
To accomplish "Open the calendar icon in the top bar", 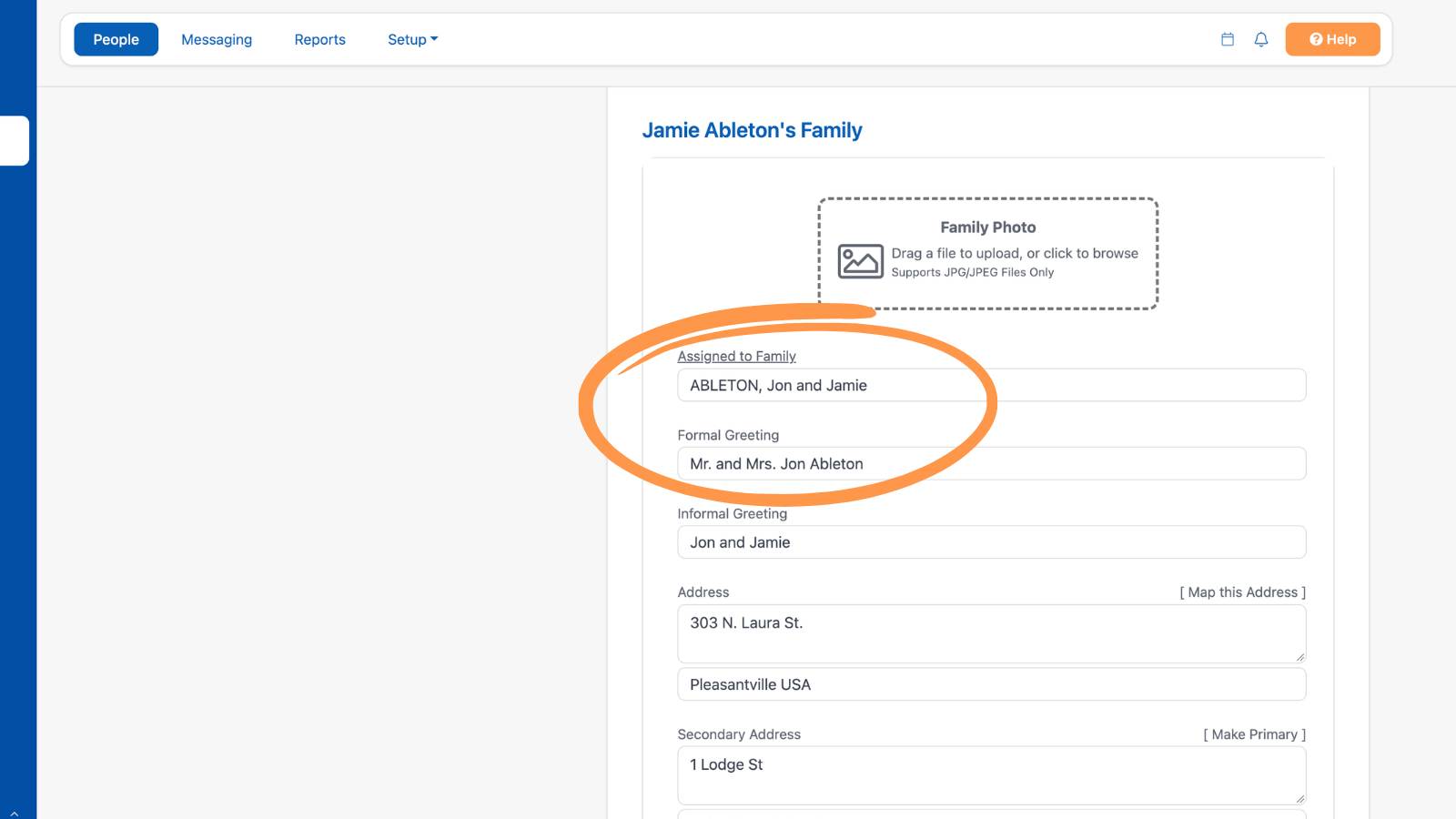I will (x=1228, y=39).
